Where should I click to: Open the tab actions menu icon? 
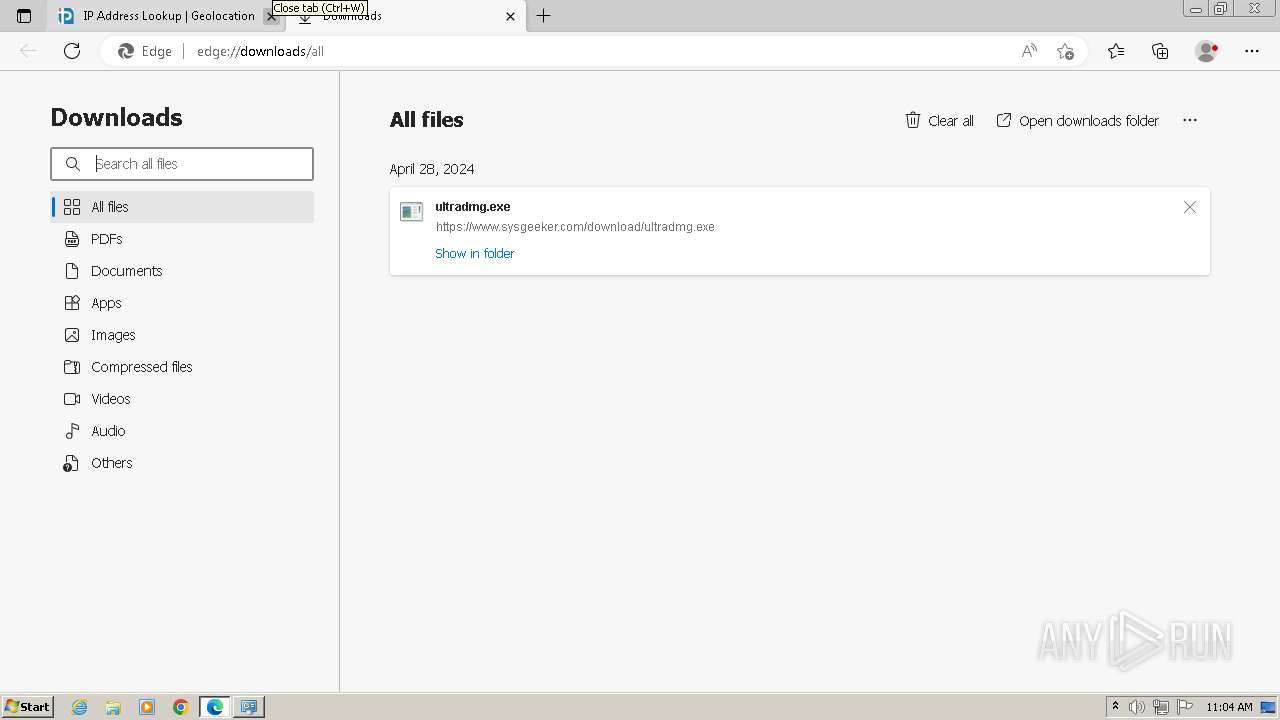[x=24, y=16]
